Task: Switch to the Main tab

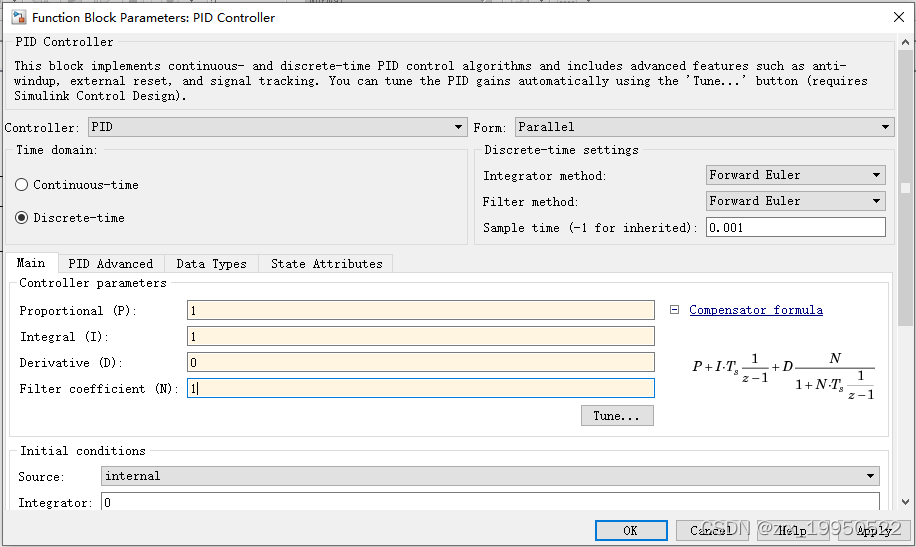Action: pos(31,263)
